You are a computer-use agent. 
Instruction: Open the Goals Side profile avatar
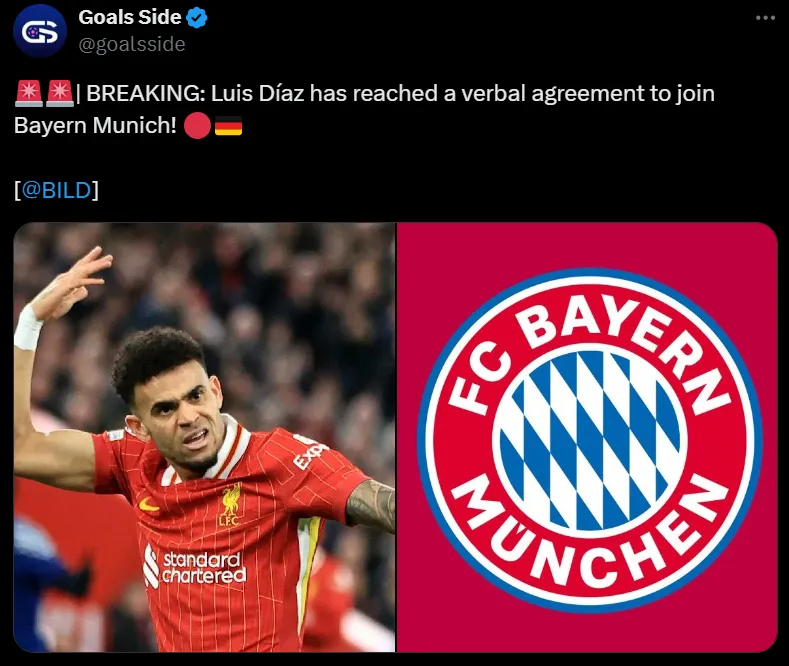(x=40, y=31)
